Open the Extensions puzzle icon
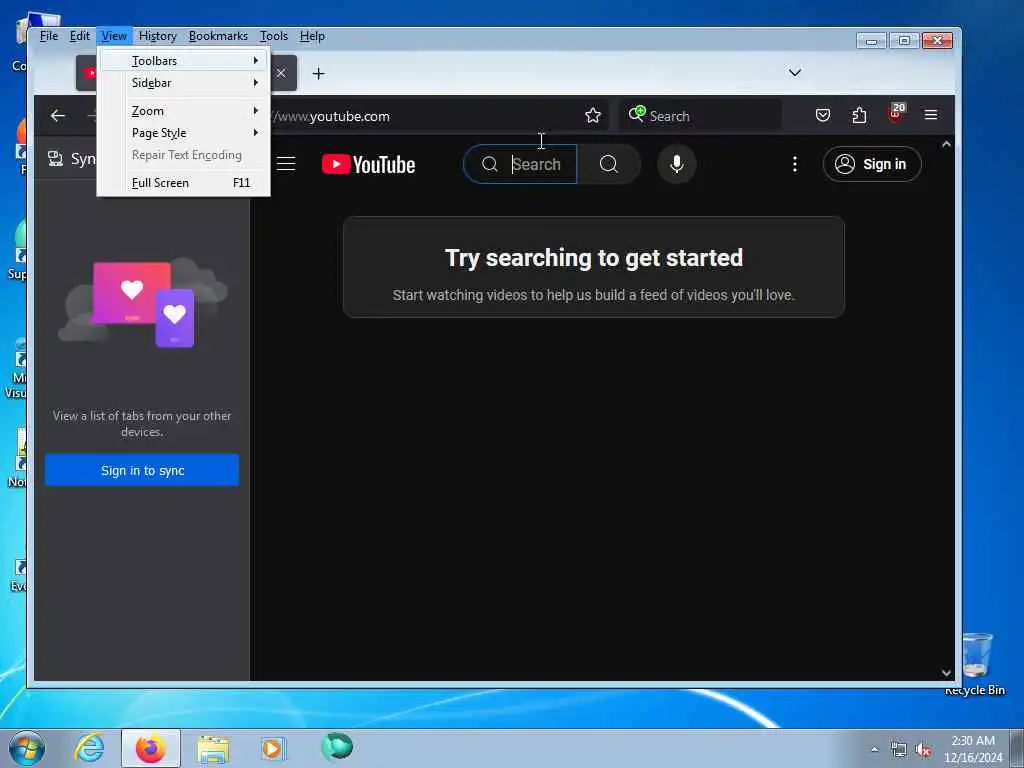 click(859, 116)
